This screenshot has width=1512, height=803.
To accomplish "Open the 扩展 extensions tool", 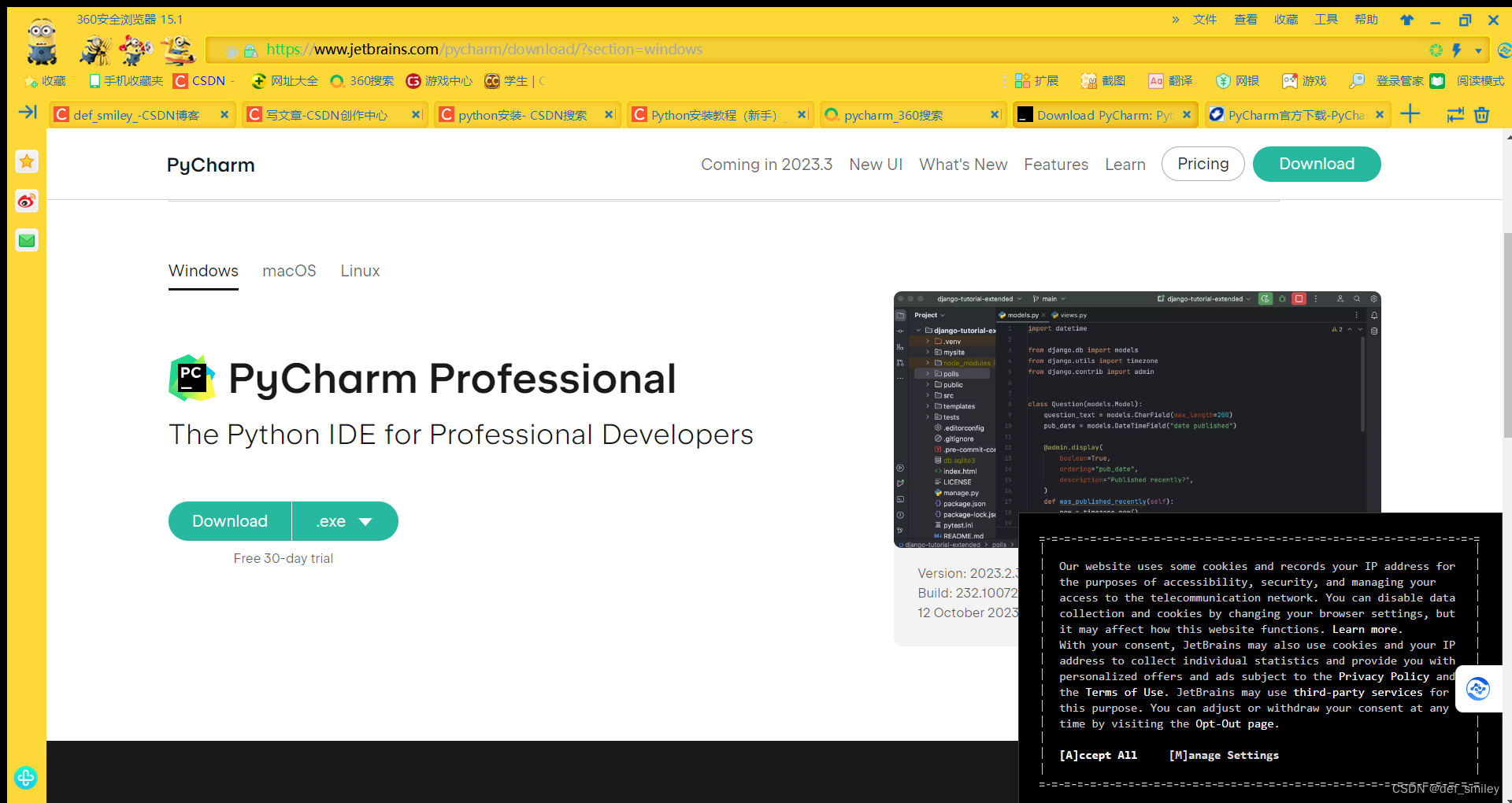I will (1036, 81).
